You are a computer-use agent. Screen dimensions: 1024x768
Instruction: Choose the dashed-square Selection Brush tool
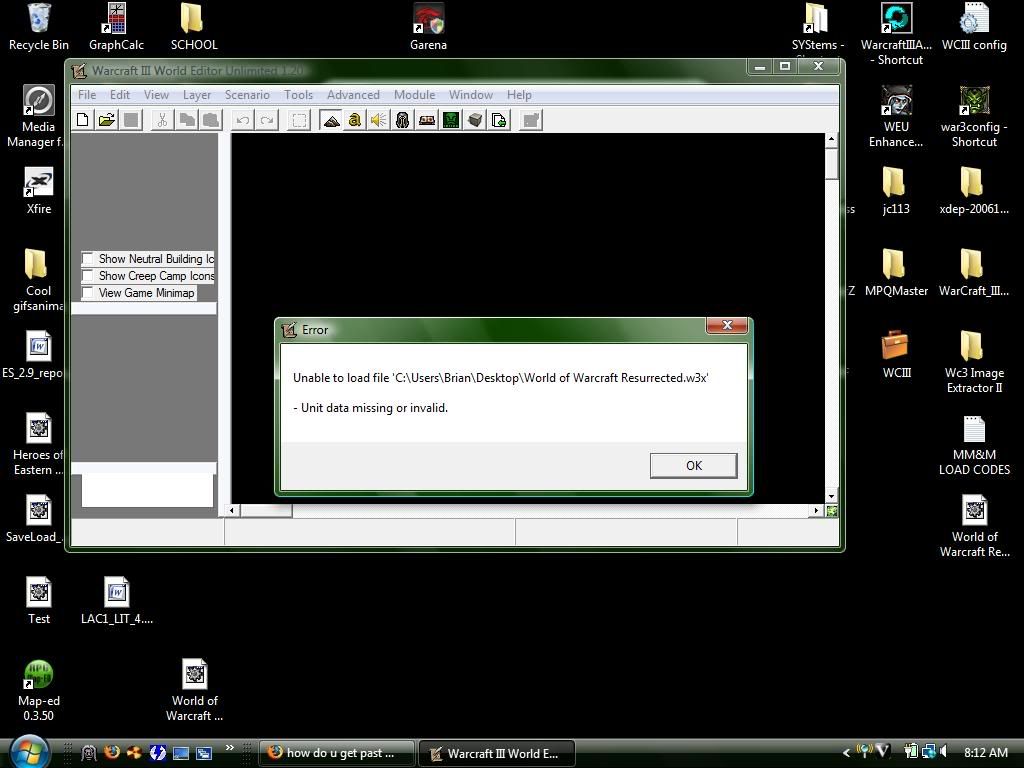click(x=299, y=120)
